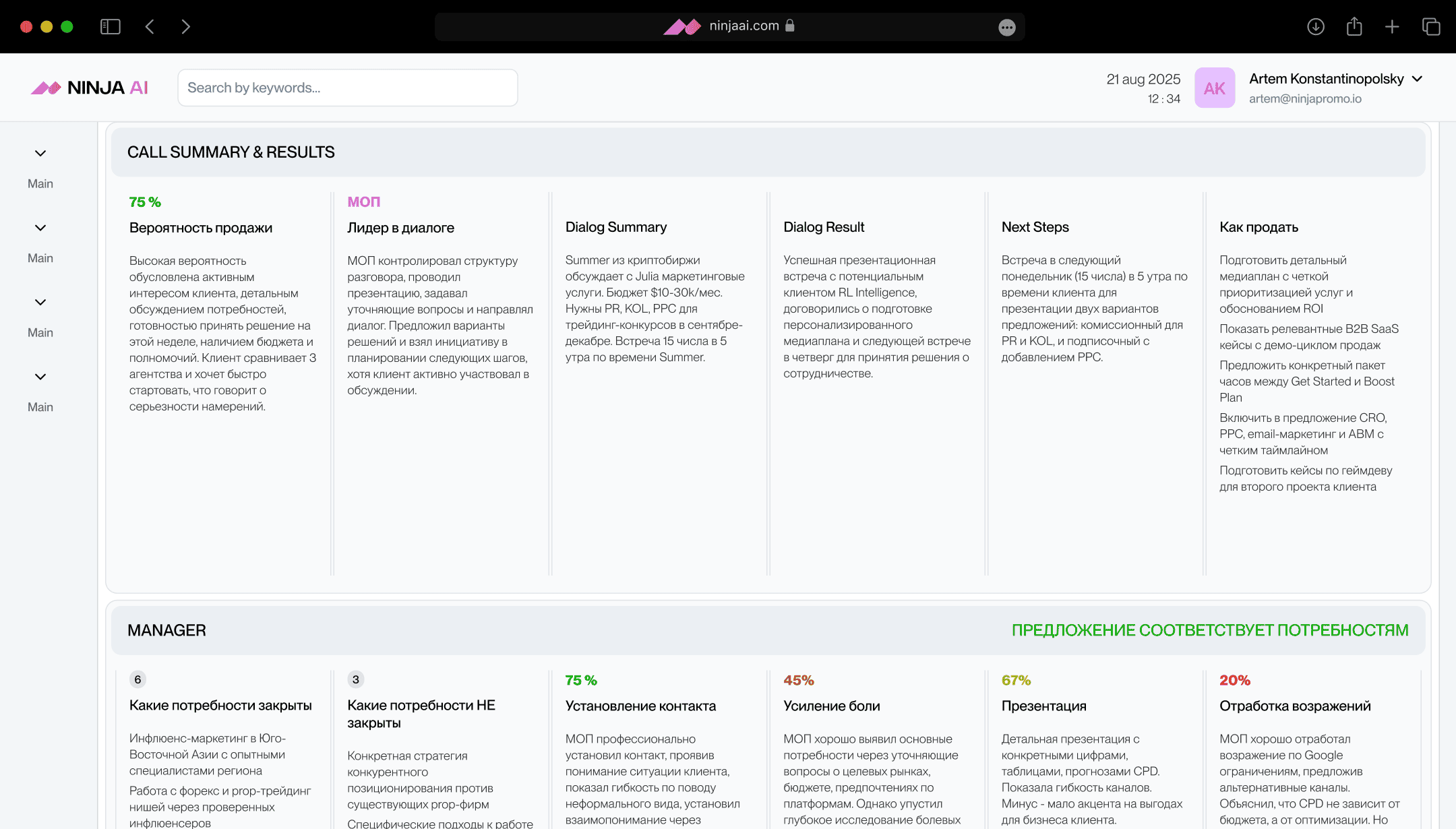Show tab overview icon
The height and width of the screenshot is (829, 1456).
[1430, 26]
